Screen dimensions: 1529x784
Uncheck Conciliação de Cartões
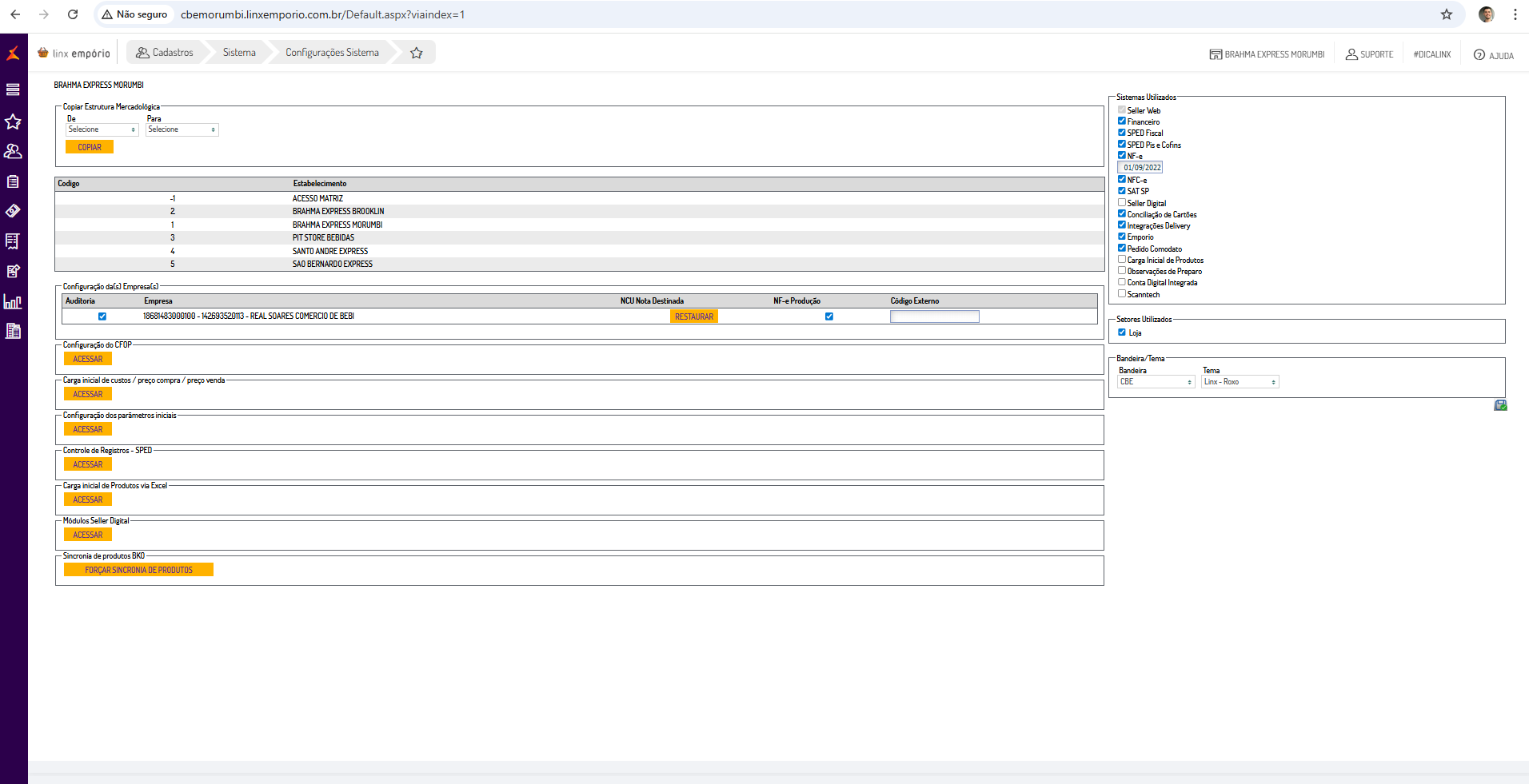click(1122, 214)
